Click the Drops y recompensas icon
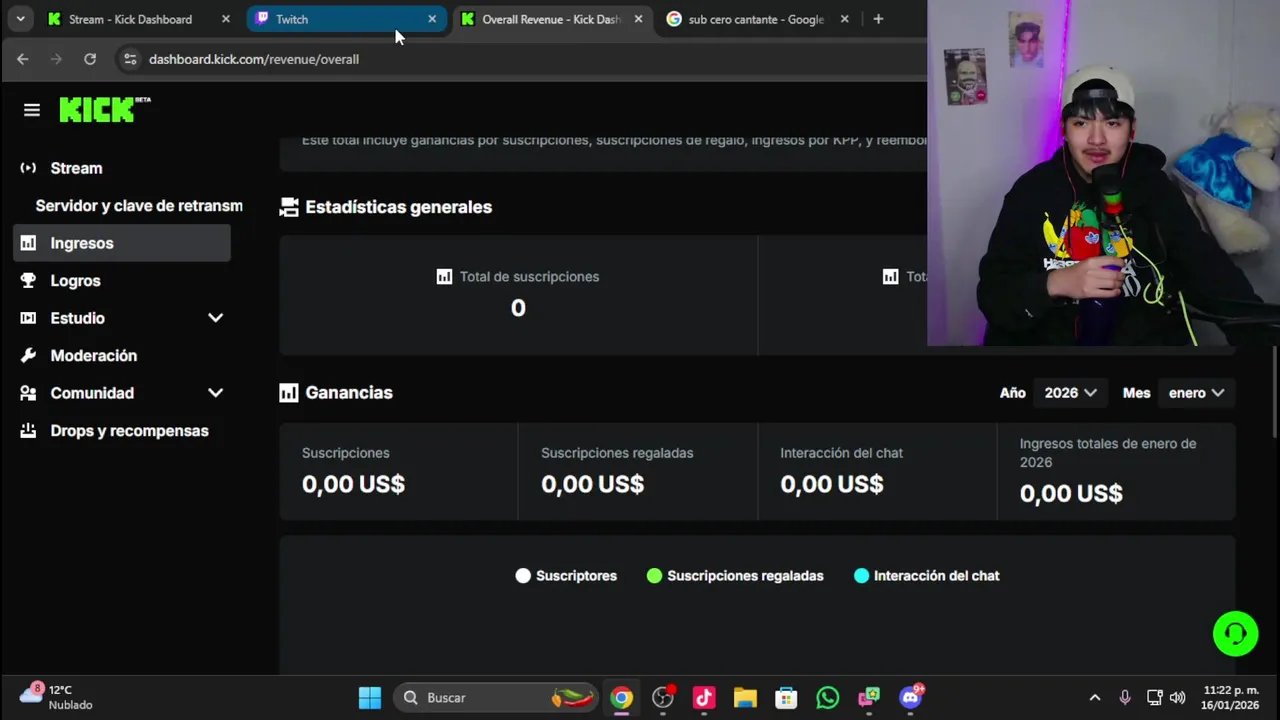1280x720 pixels. tap(28, 431)
